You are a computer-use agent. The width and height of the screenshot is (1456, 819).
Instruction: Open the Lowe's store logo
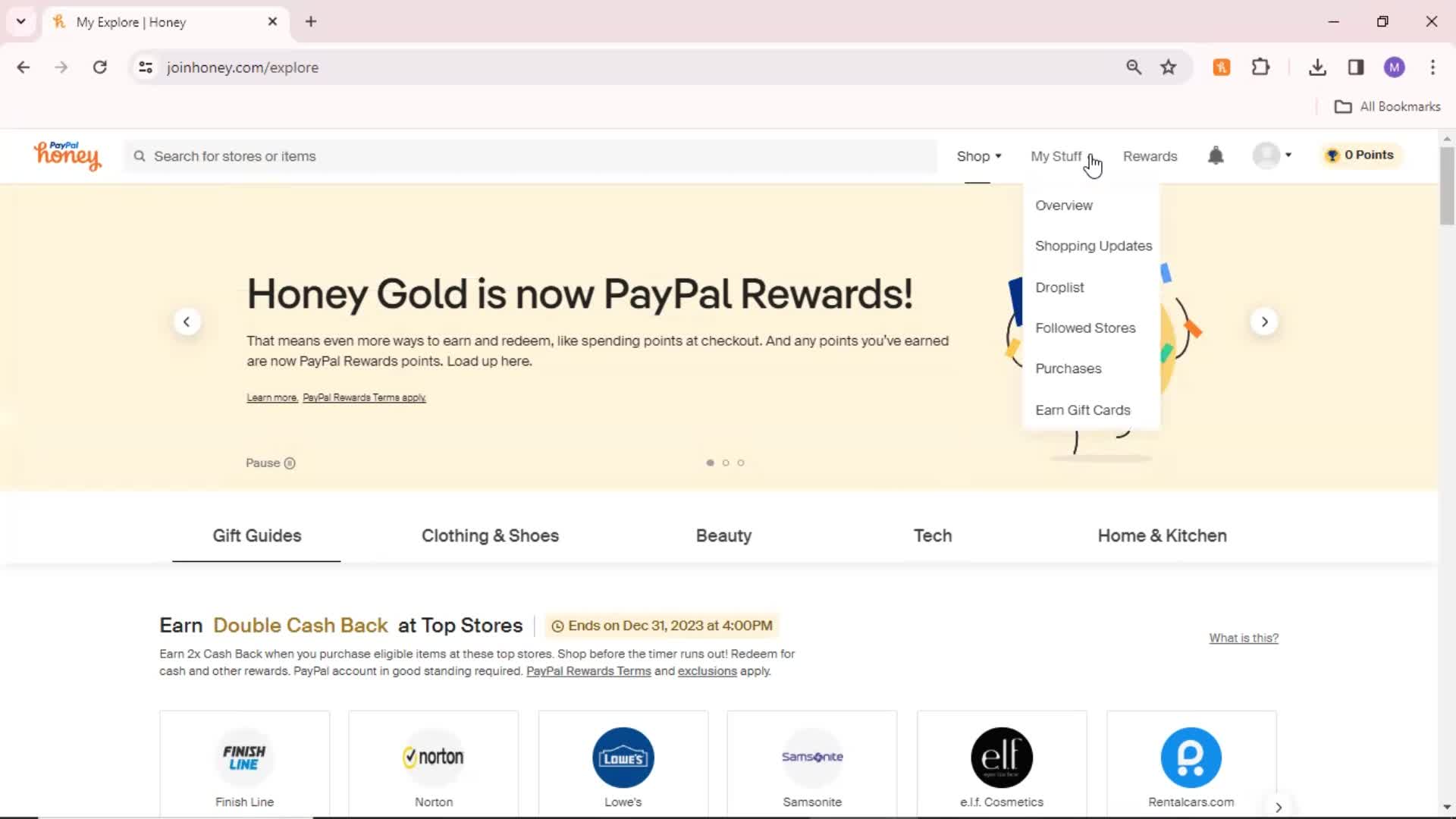(x=623, y=757)
